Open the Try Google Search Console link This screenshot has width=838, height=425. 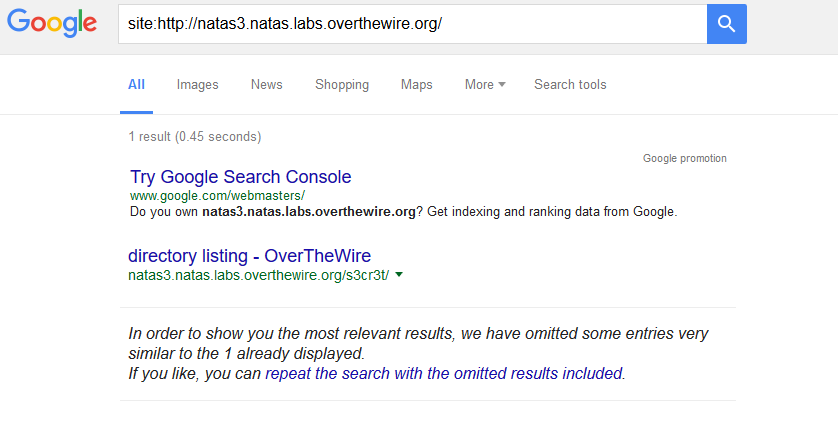coord(240,176)
